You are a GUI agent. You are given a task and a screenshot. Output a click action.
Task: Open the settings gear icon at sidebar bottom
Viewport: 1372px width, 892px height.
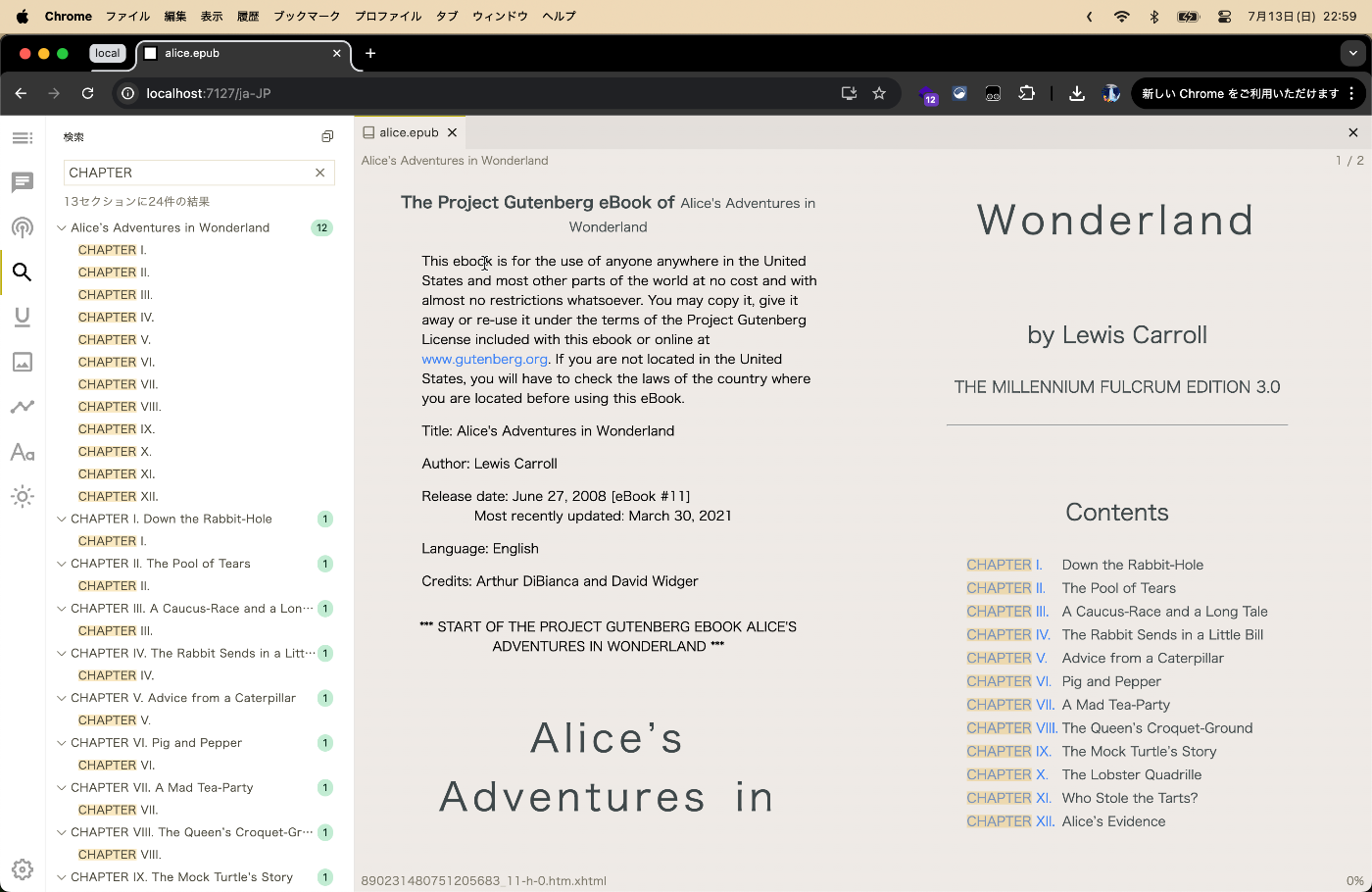click(x=23, y=869)
